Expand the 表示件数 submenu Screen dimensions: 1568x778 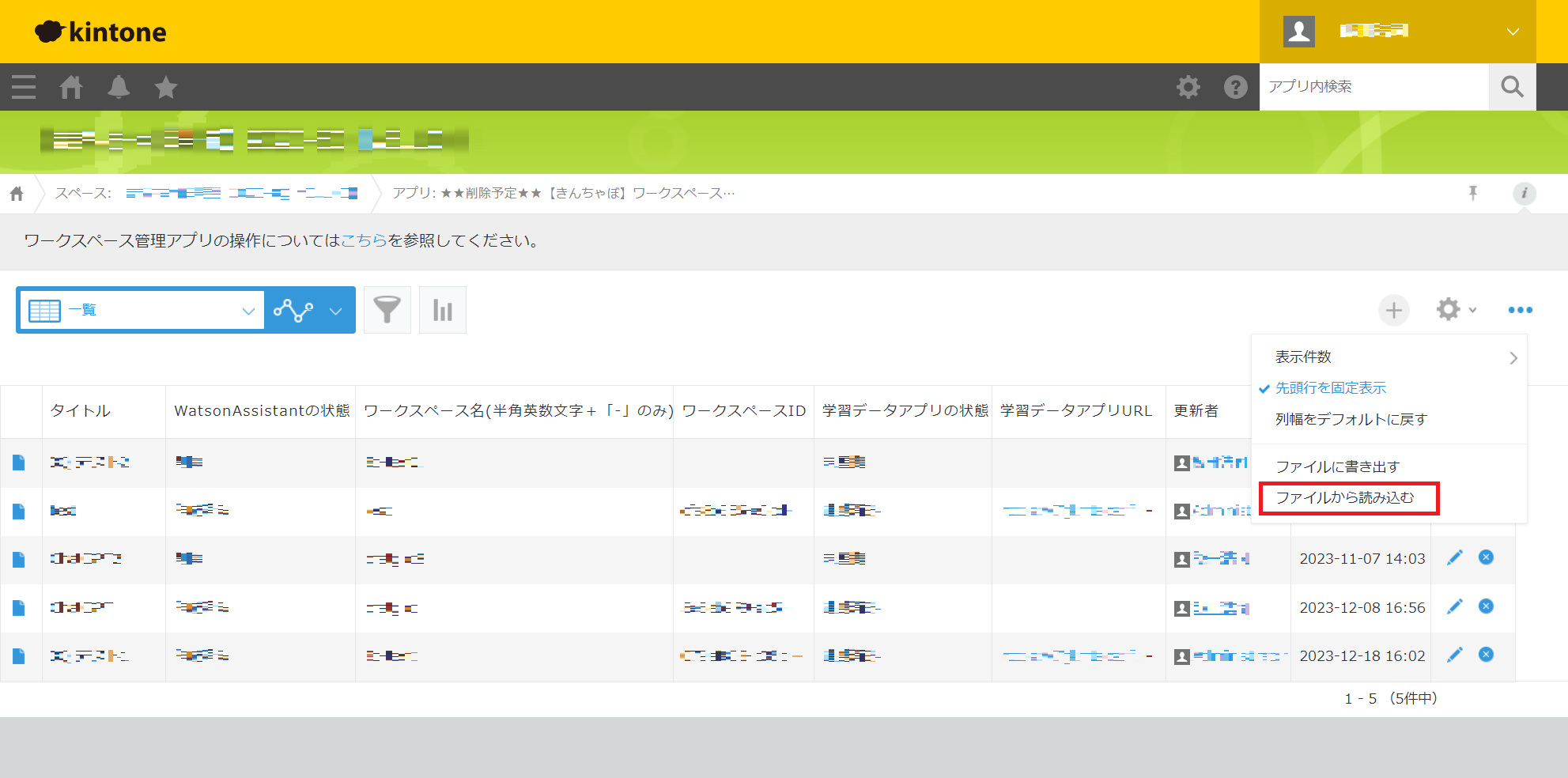click(x=1389, y=357)
